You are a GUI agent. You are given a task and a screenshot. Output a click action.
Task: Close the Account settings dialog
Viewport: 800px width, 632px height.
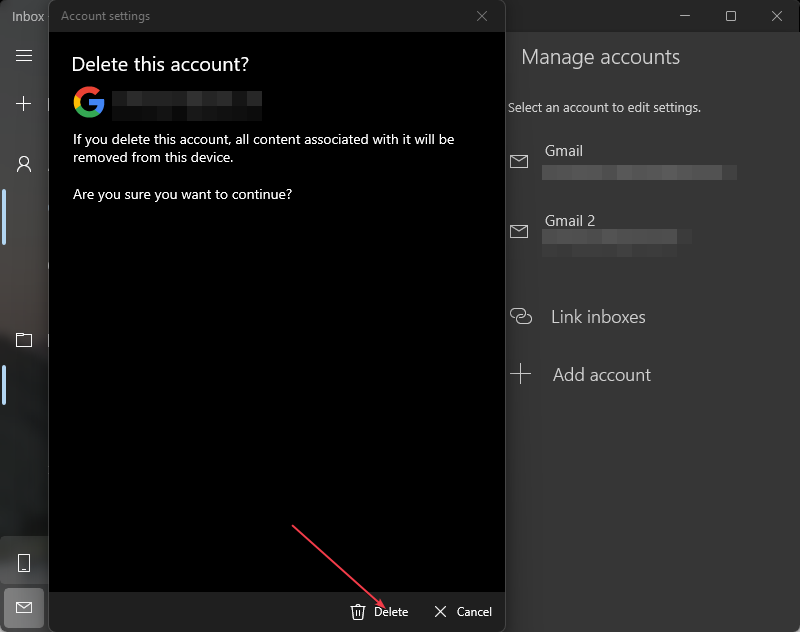click(482, 16)
